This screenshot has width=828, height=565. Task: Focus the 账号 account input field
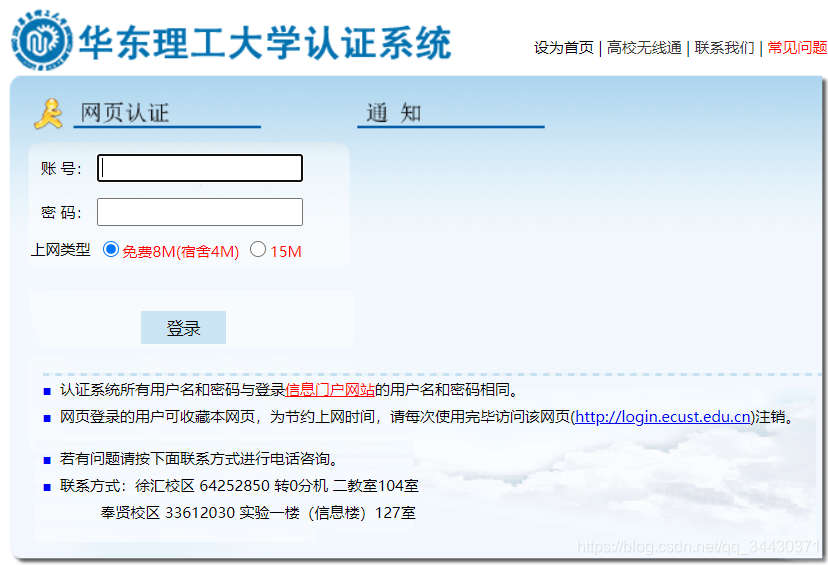200,168
